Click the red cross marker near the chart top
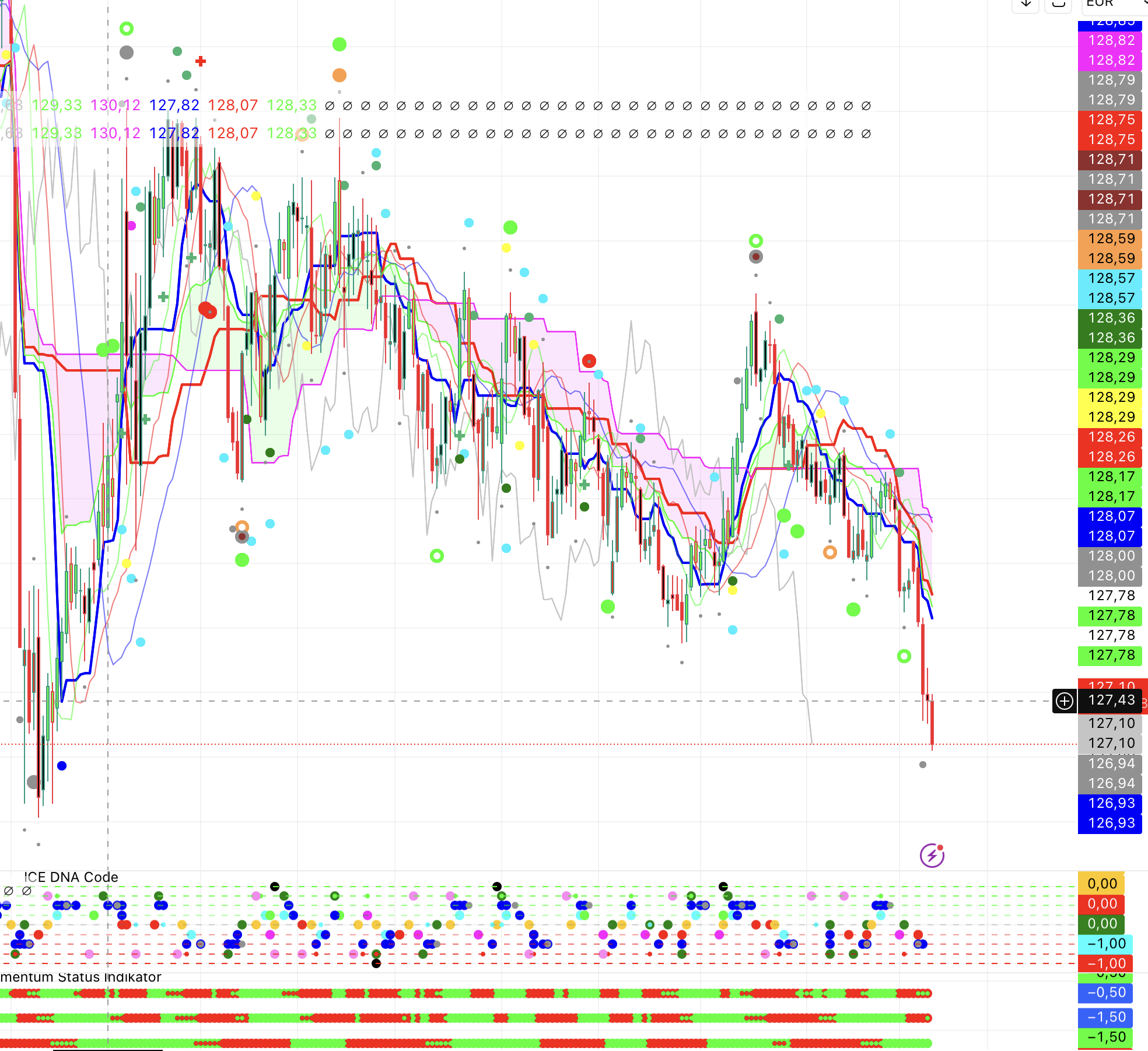This screenshot has width=1148, height=1051. point(201,61)
